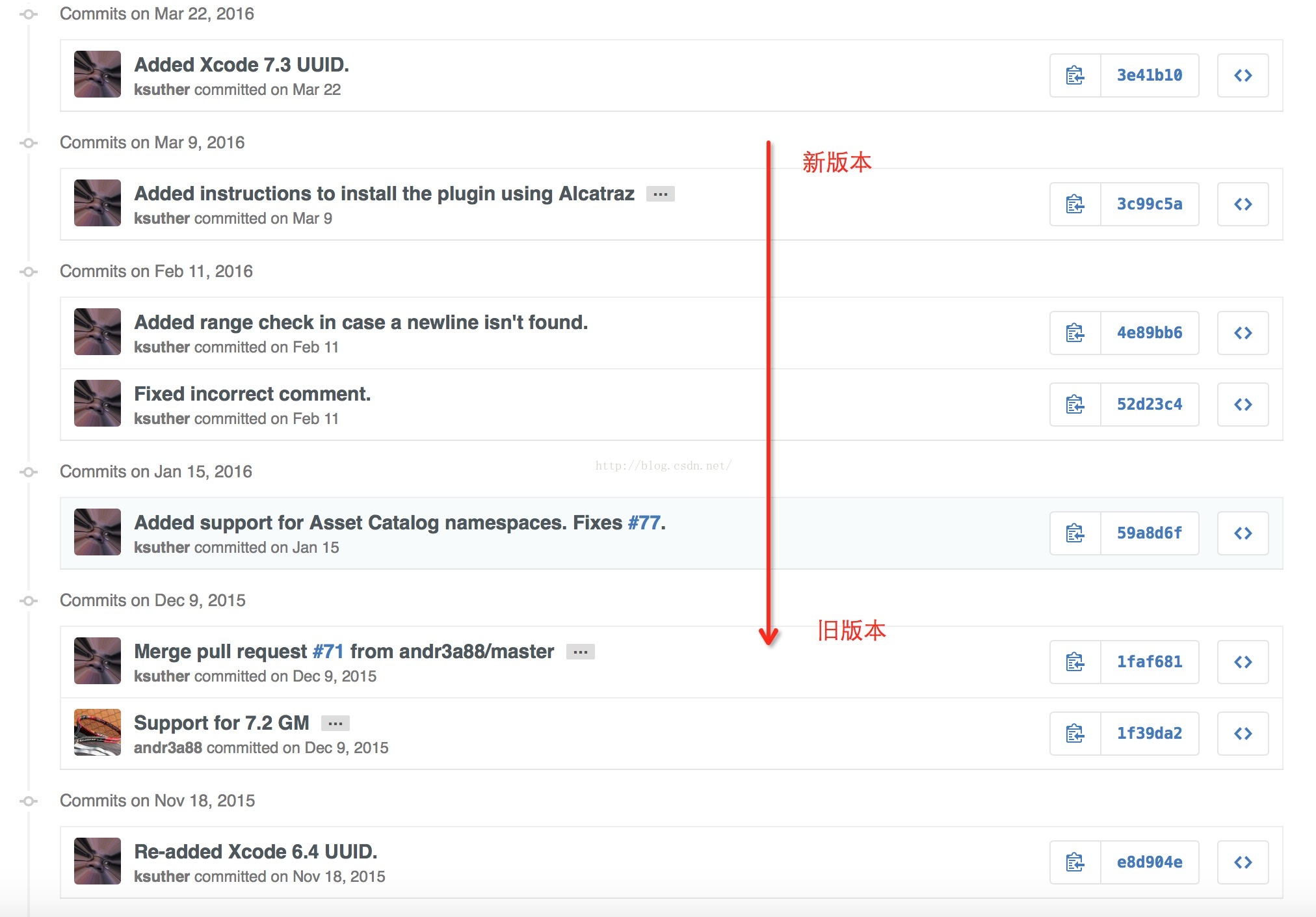The height and width of the screenshot is (917, 1316).
Task: Copy SHA for commit 3e41b10
Action: [x=1075, y=75]
